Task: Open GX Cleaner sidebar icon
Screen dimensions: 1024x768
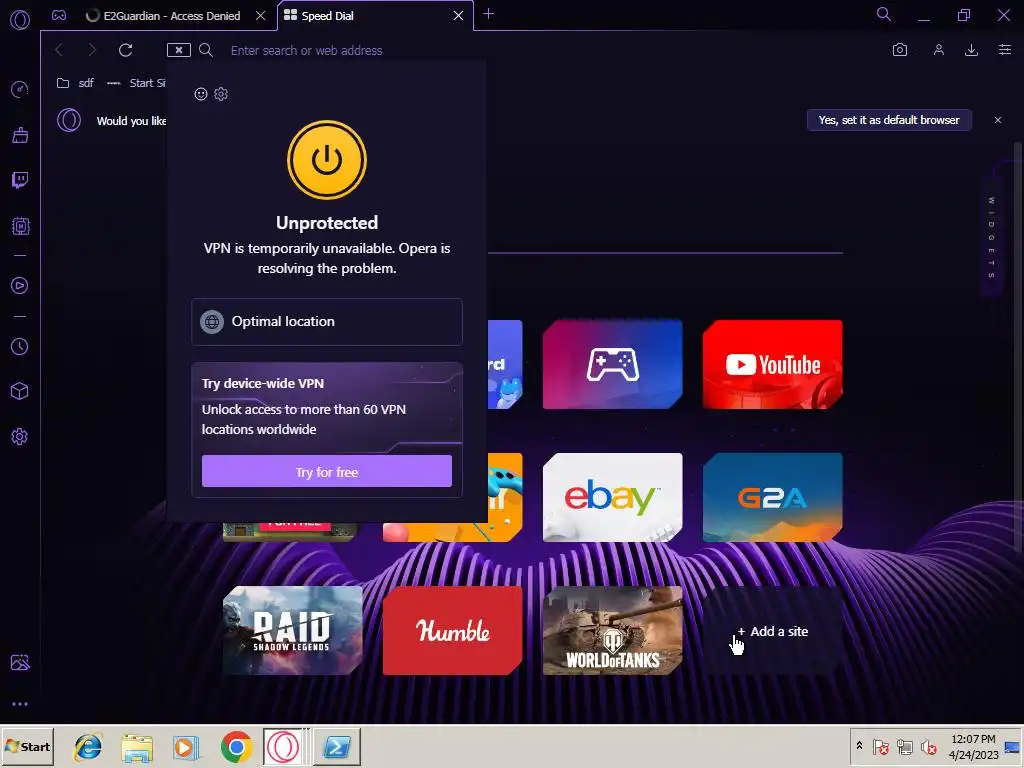Action: (x=20, y=135)
